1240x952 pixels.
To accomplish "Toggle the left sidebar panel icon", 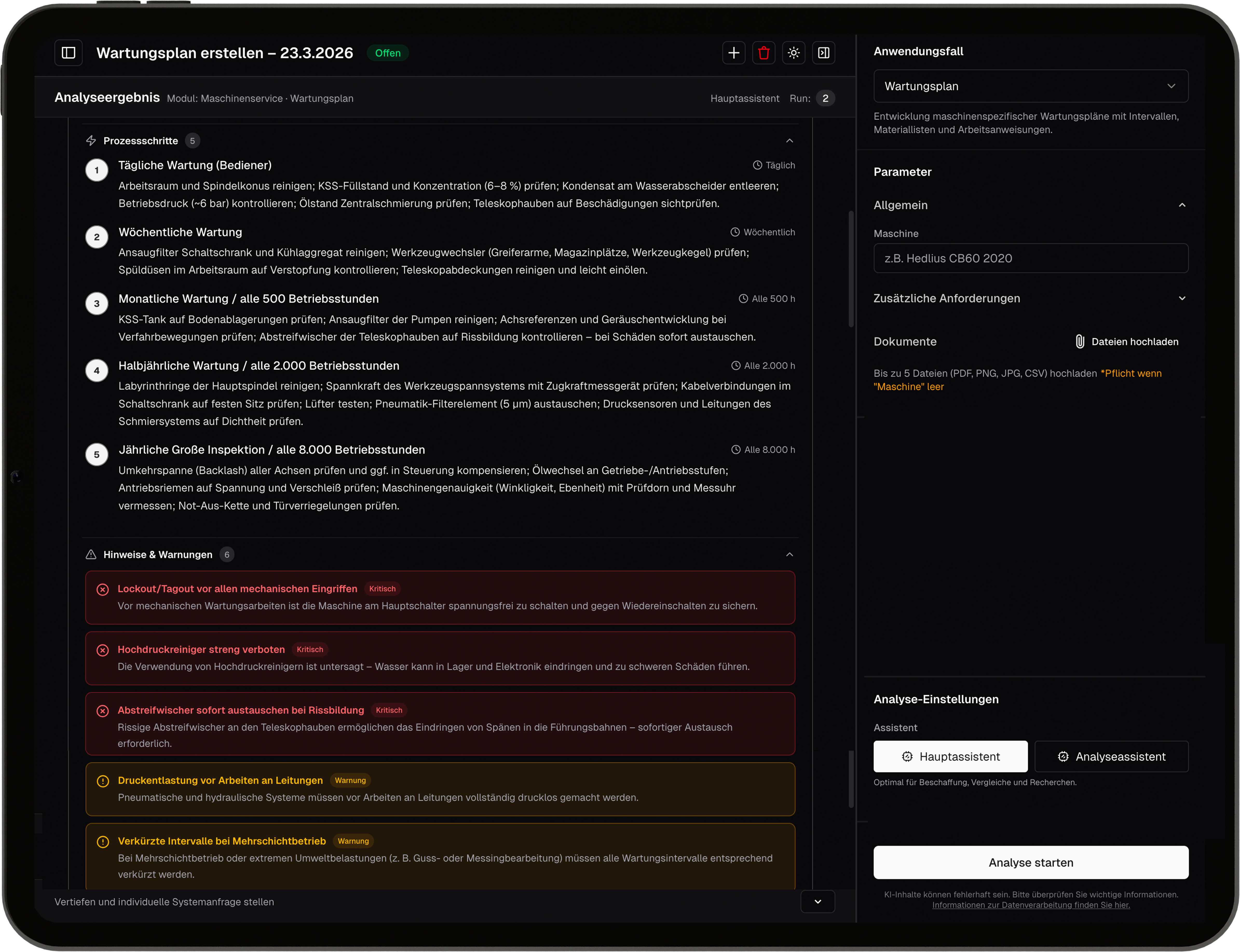I will coord(69,53).
